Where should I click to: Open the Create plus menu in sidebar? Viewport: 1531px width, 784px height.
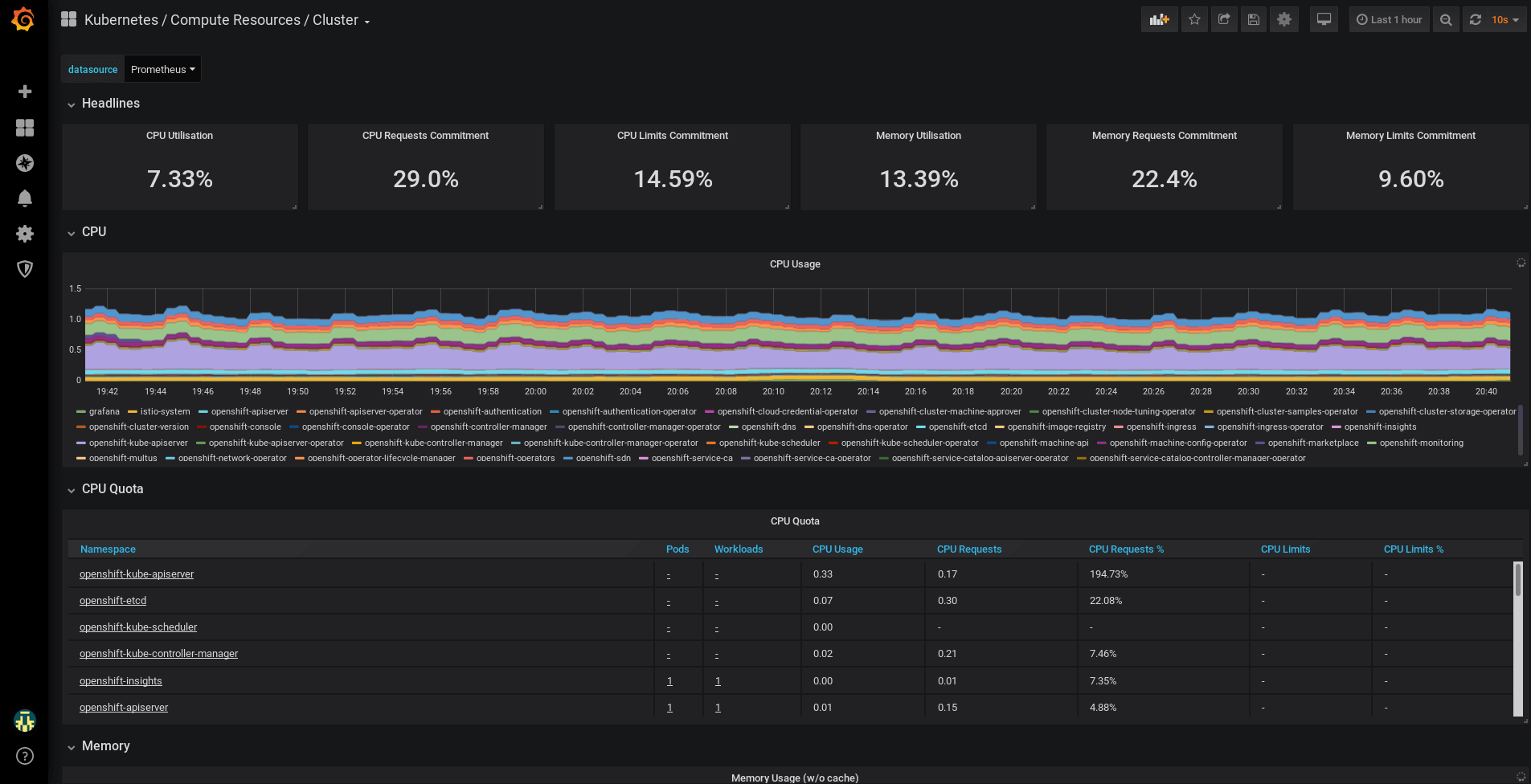pos(25,92)
